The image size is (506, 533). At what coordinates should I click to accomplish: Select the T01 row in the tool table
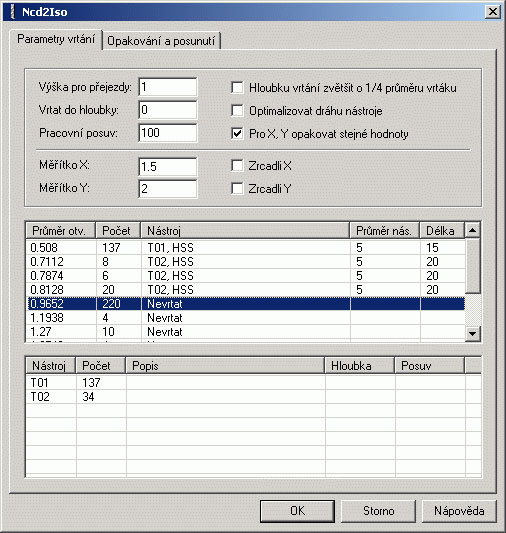(253, 383)
